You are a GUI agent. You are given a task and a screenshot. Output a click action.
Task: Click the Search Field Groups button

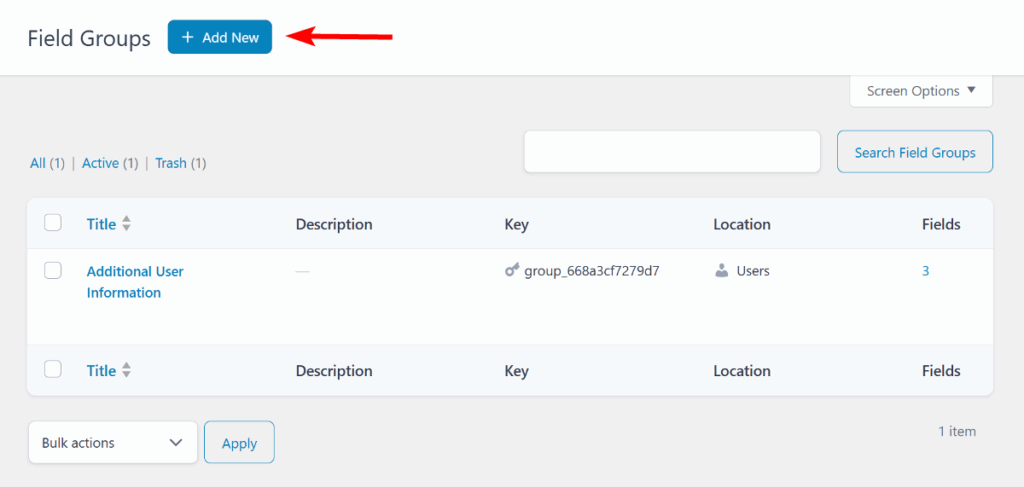tap(914, 152)
